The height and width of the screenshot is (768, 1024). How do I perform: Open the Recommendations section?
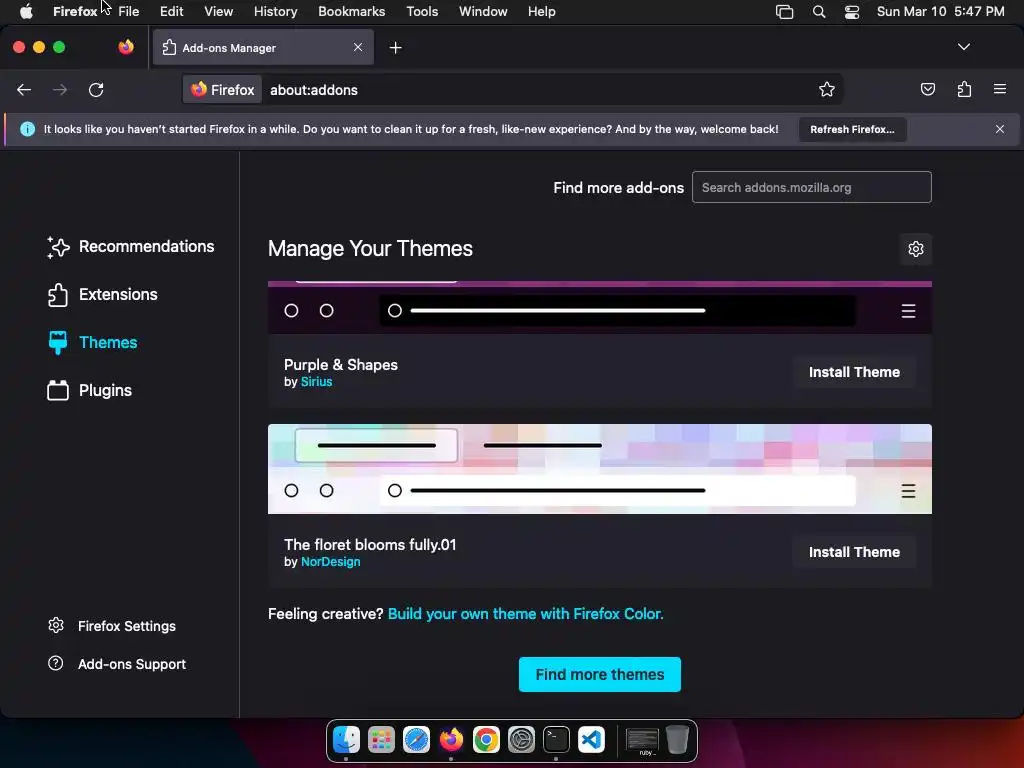tap(131, 247)
